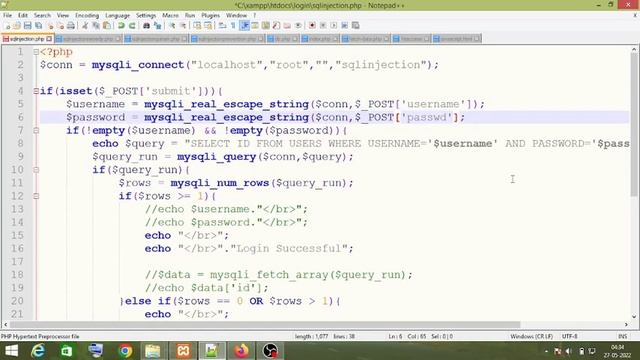
Task: Click the horizontal scrollbar thumb
Action: click(x=265, y=324)
